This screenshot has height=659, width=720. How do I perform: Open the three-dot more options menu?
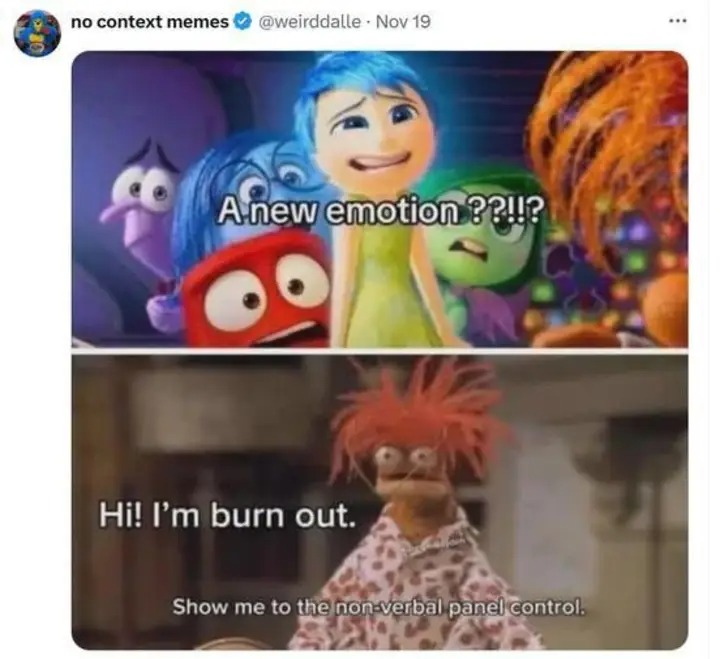[x=678, y=21]
